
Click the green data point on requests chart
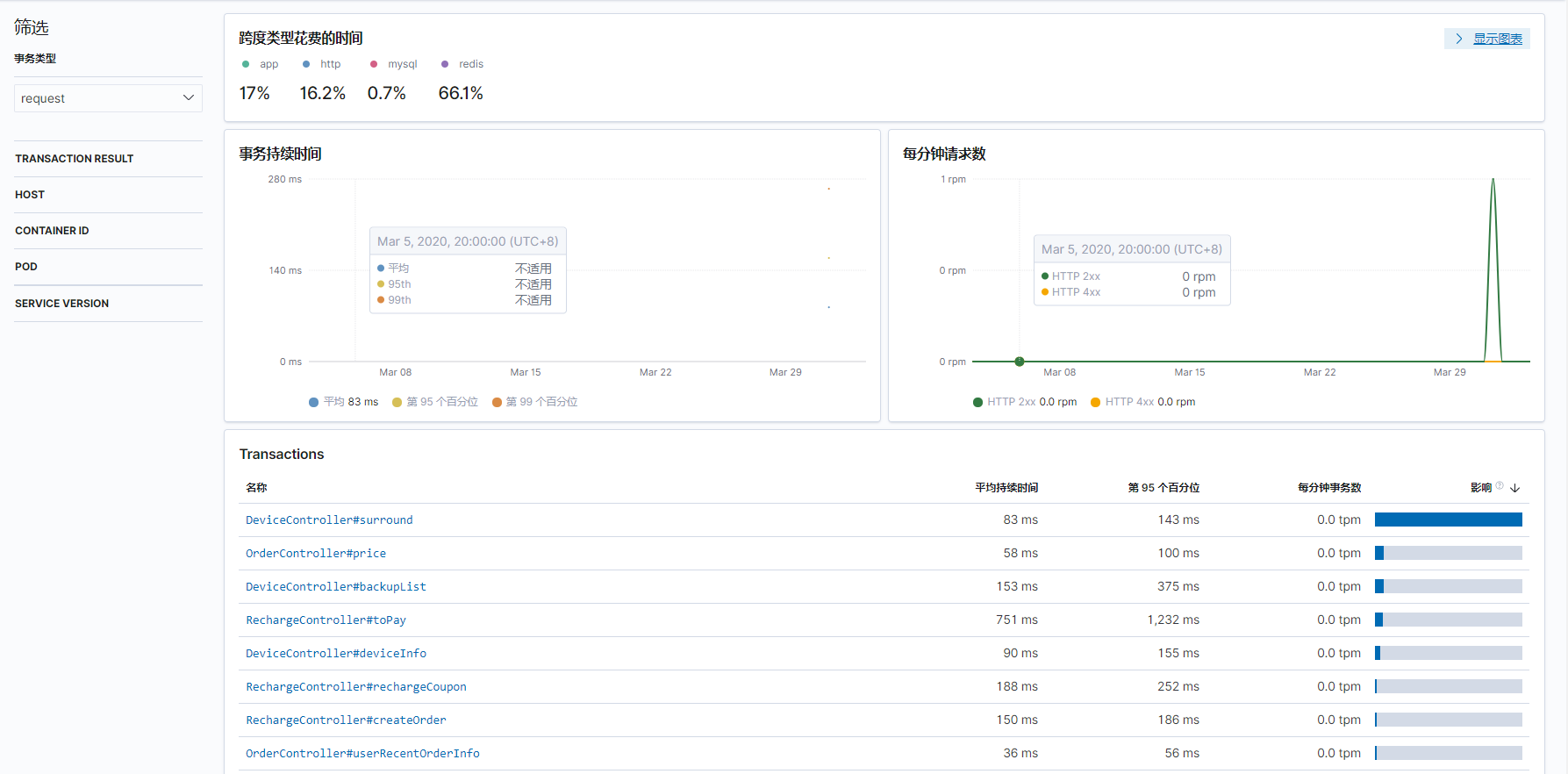[x=1020, y=362]
